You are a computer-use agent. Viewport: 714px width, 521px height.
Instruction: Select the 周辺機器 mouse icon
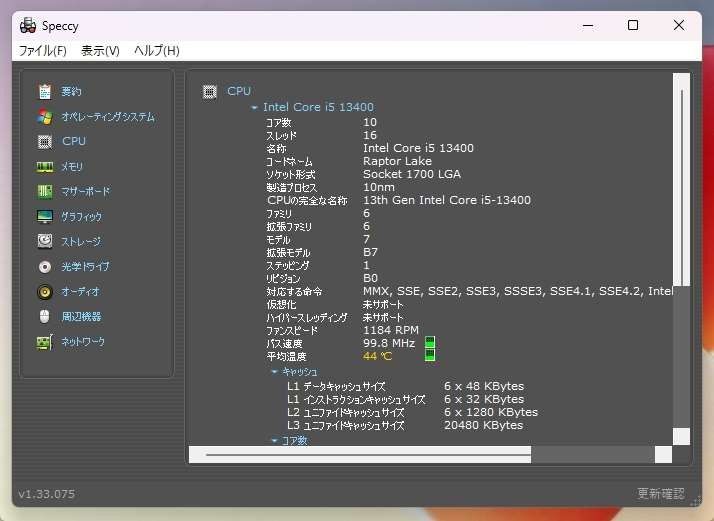click(44, 317)
